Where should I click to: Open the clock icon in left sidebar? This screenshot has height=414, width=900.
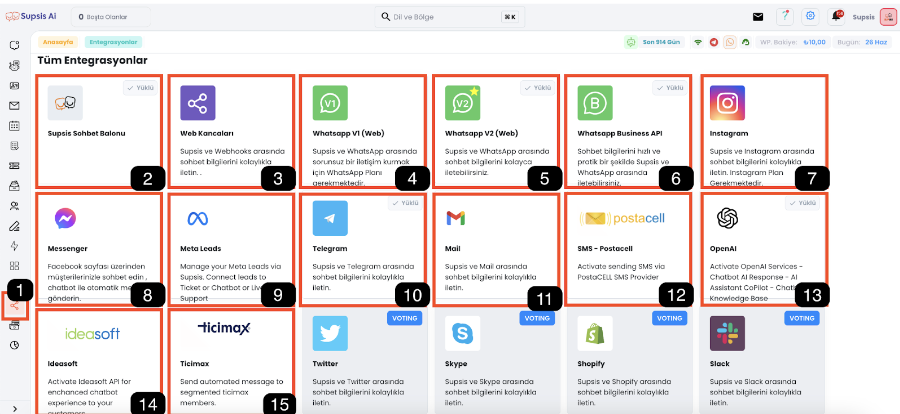(x=14, y=345)
